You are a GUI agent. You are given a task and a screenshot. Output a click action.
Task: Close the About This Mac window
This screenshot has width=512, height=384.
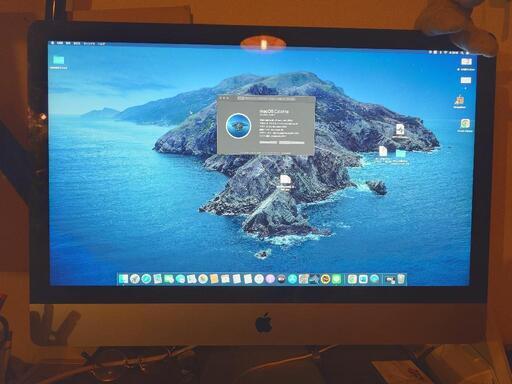click(x=220, y=98)
